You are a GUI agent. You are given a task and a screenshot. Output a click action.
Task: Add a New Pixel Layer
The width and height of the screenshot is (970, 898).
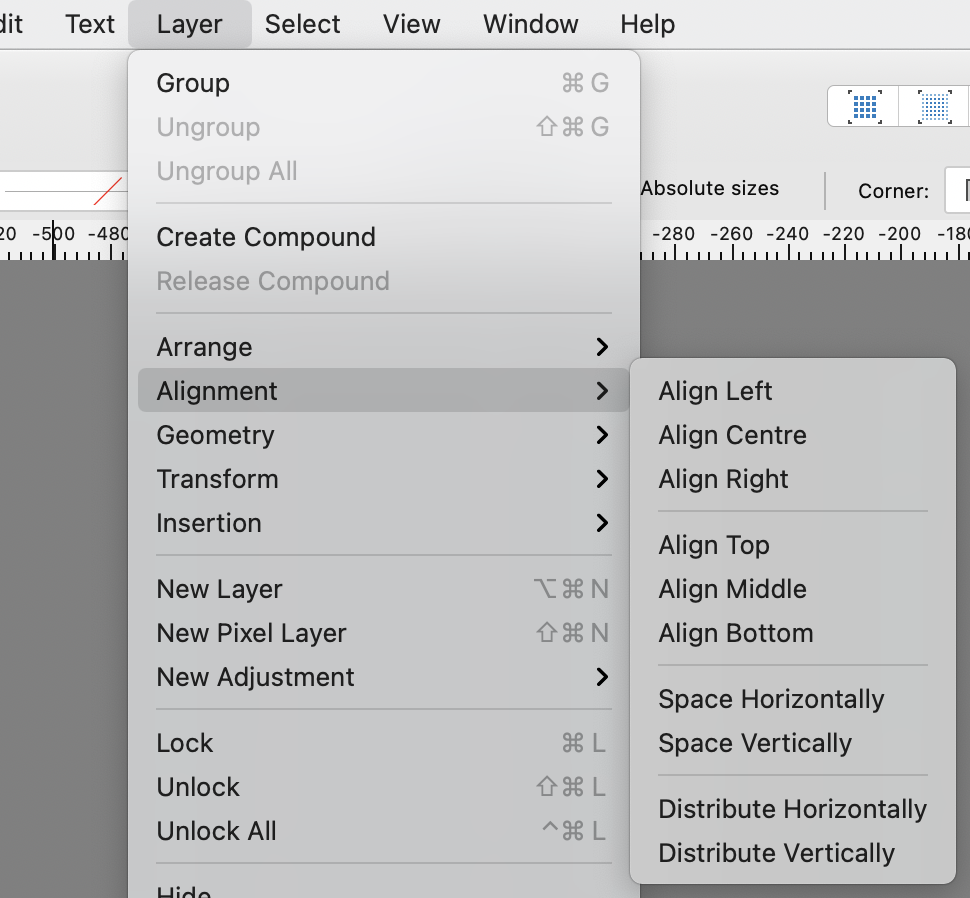251,633
